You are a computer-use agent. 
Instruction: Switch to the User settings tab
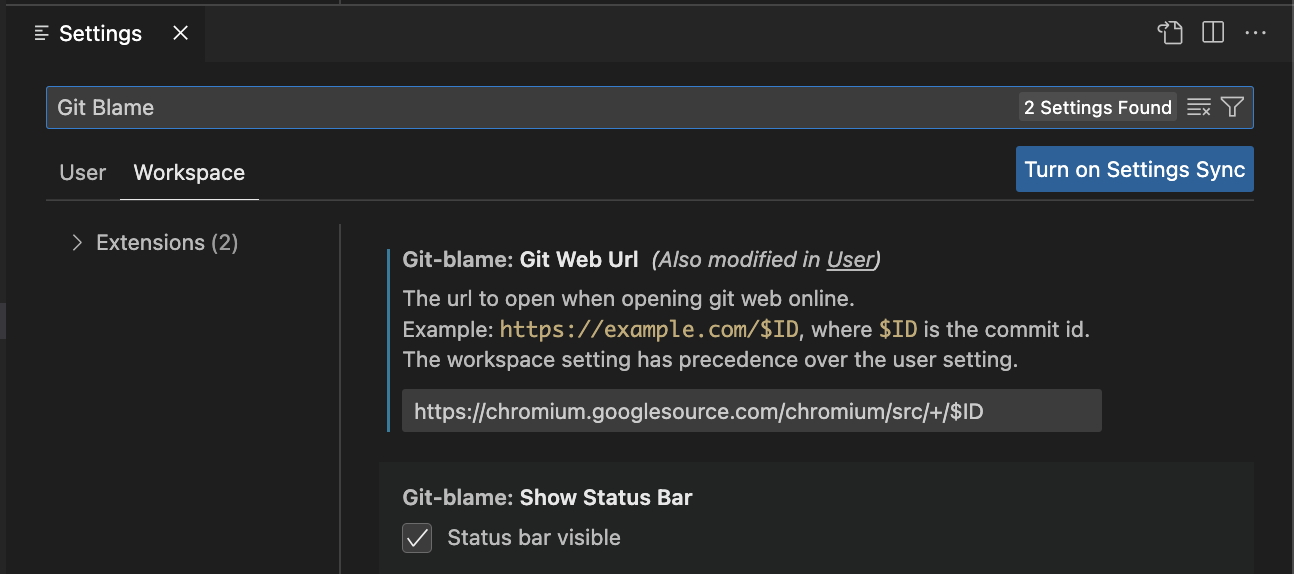[83, 172]
